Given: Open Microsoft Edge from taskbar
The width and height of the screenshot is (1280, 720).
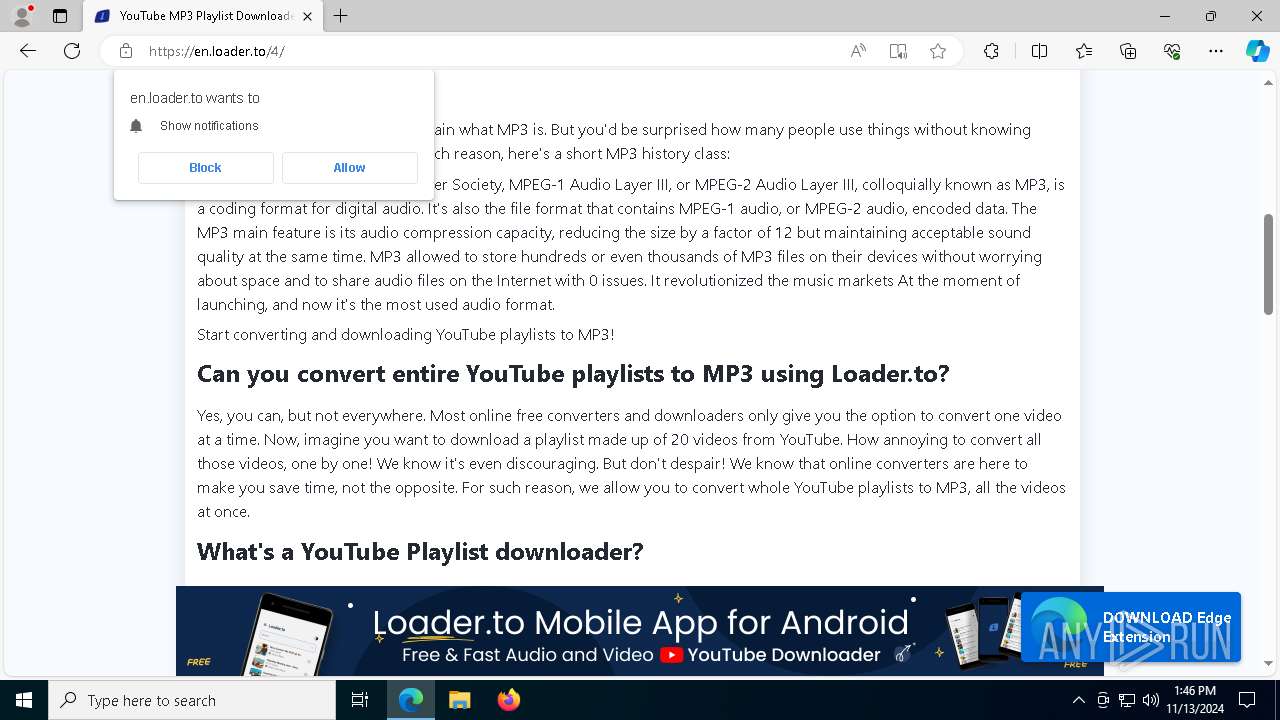Looking at the screenshot, I should 411,700.
